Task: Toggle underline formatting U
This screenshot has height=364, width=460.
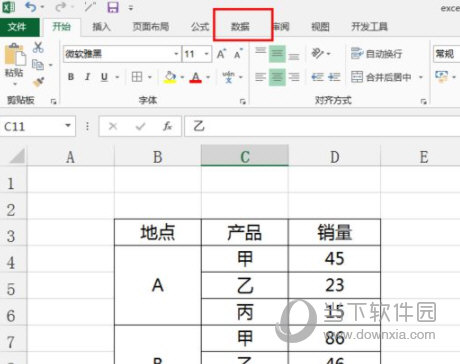Action: click(104, 77)
